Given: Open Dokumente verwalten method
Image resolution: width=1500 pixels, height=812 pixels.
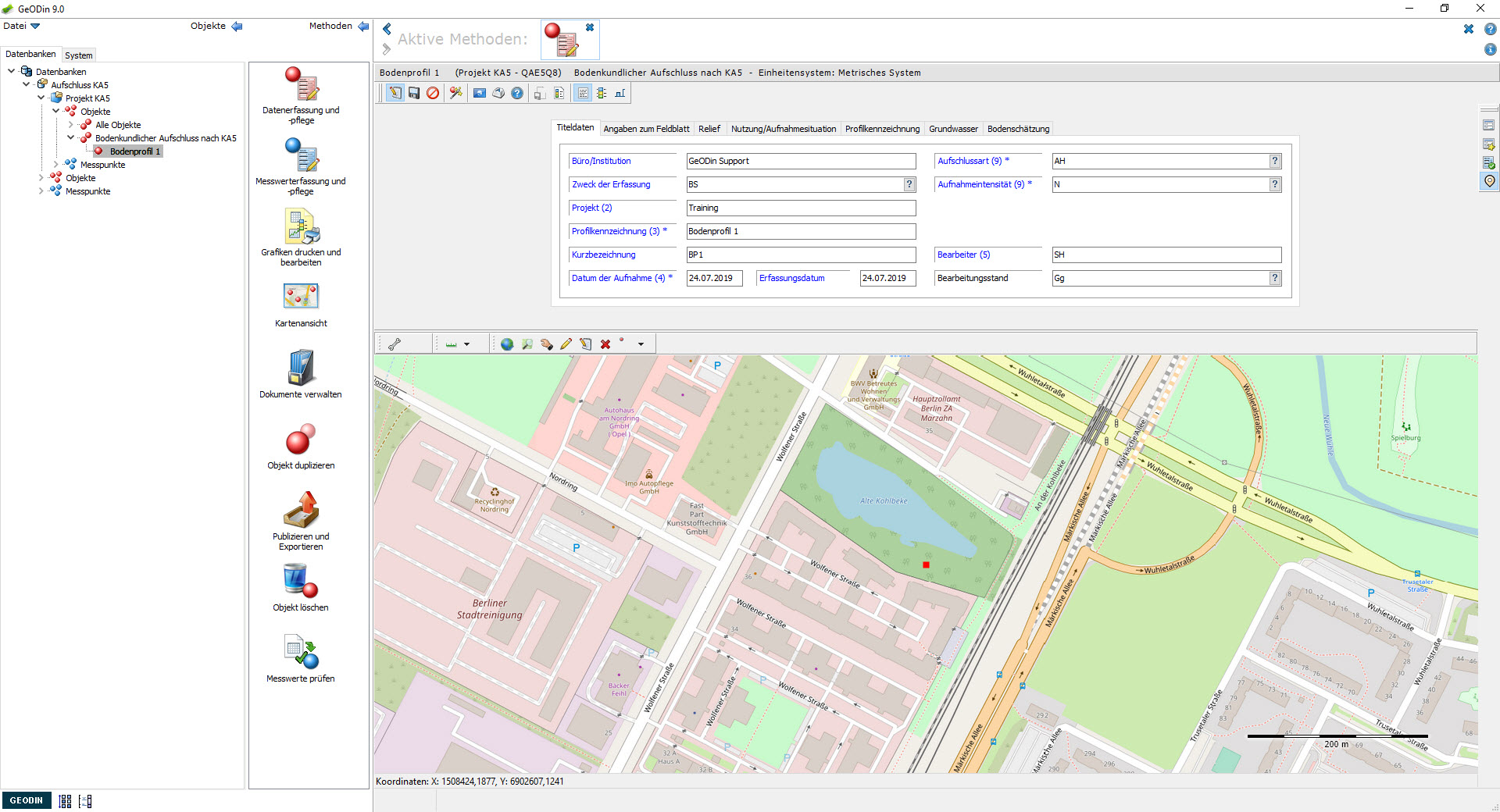Looking at the screenshot, I should coord(301,375).
